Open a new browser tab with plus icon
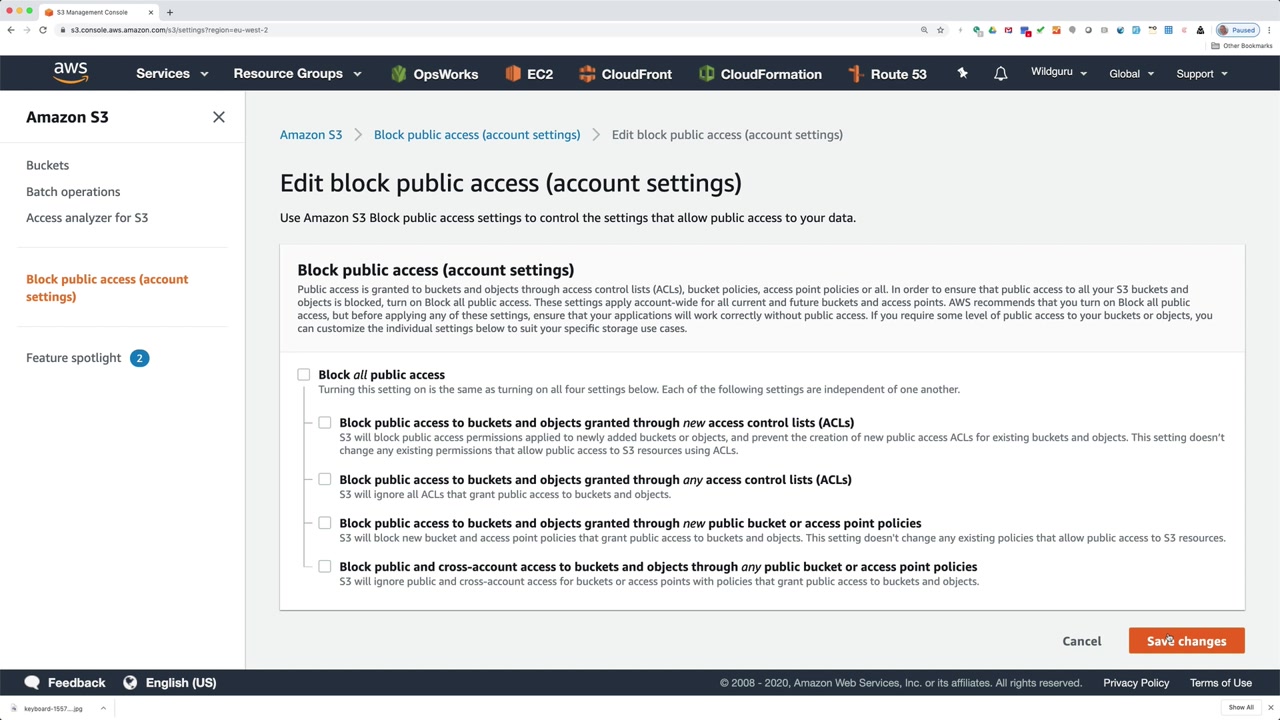The image size is (1280, 720). point(170,12)
